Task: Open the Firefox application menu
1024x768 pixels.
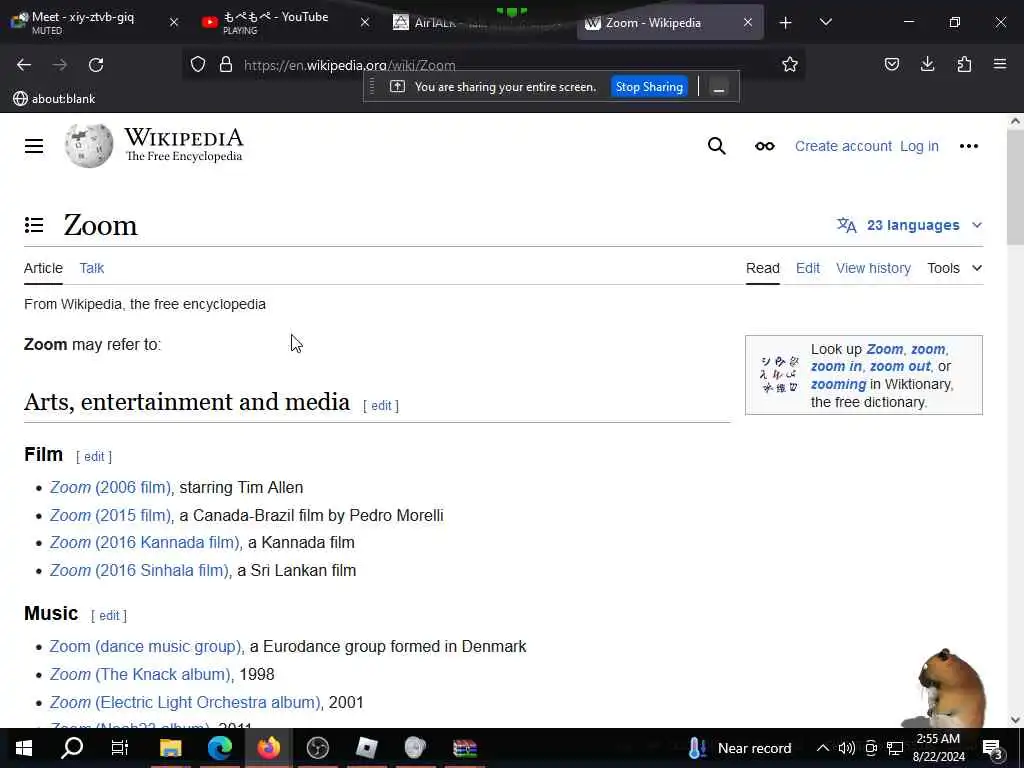Action: point(1000,64)
